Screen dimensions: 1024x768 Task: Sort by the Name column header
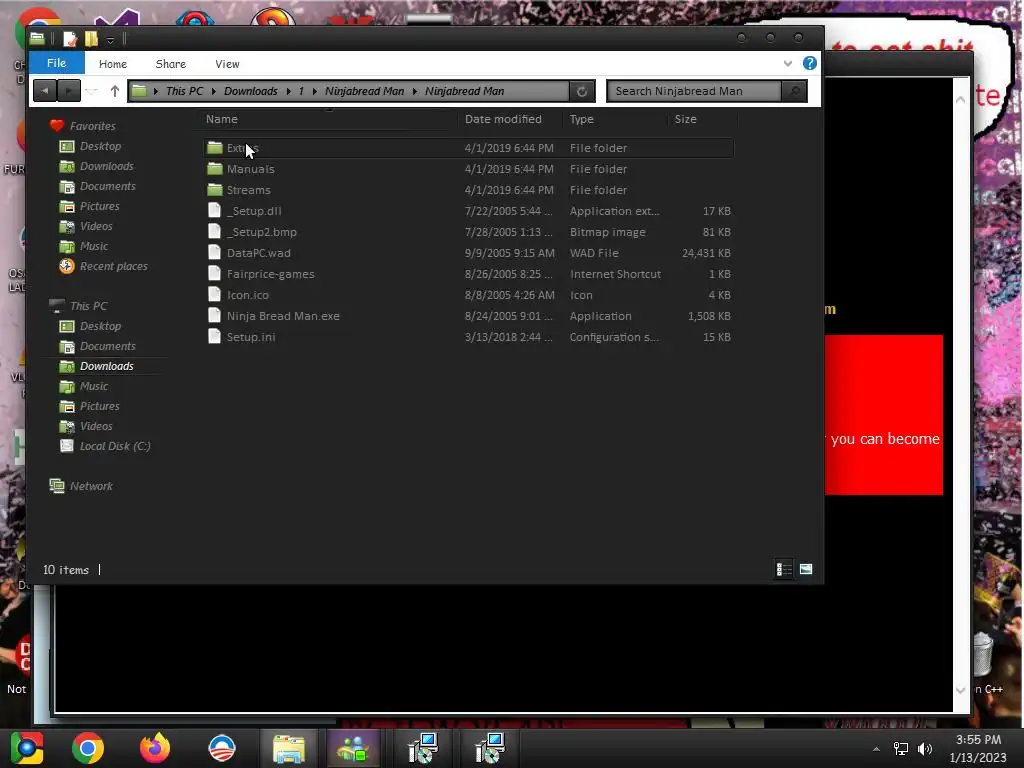click(x=221, y=119)
